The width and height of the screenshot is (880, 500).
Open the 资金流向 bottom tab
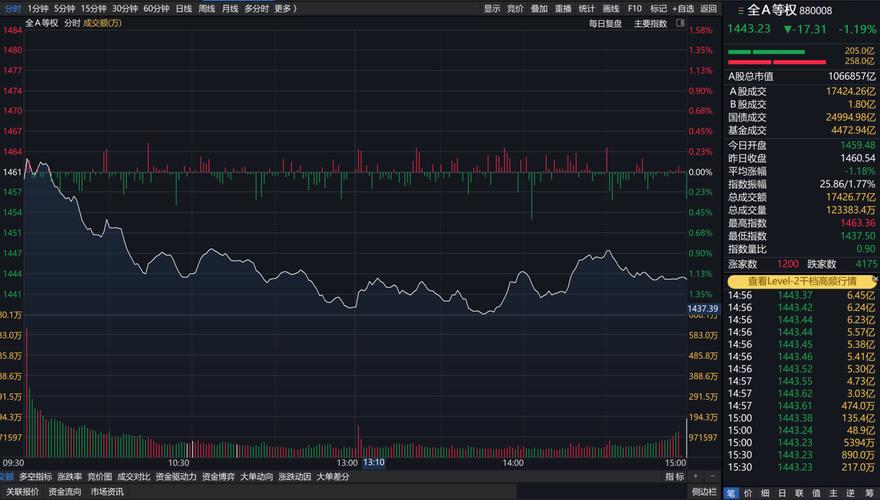coord(65,492)
